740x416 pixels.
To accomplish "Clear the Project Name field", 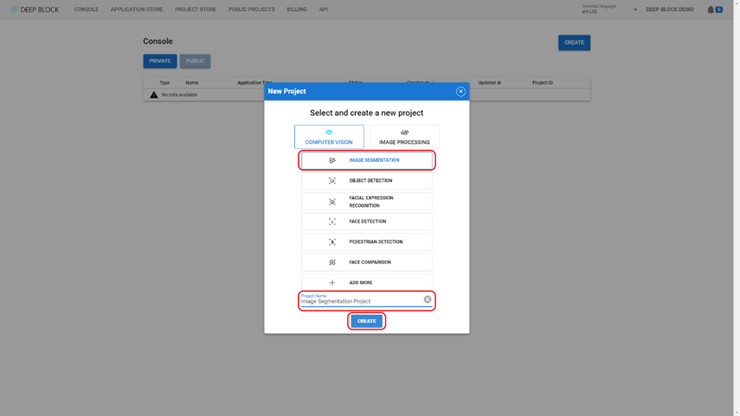I will click(427, 299).
